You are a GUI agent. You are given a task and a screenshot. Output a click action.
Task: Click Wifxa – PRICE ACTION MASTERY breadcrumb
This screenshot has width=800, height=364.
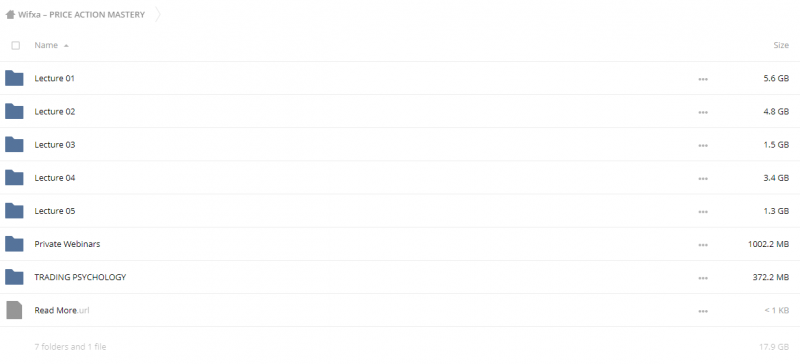pyautogui.click(x=82, y=14)
